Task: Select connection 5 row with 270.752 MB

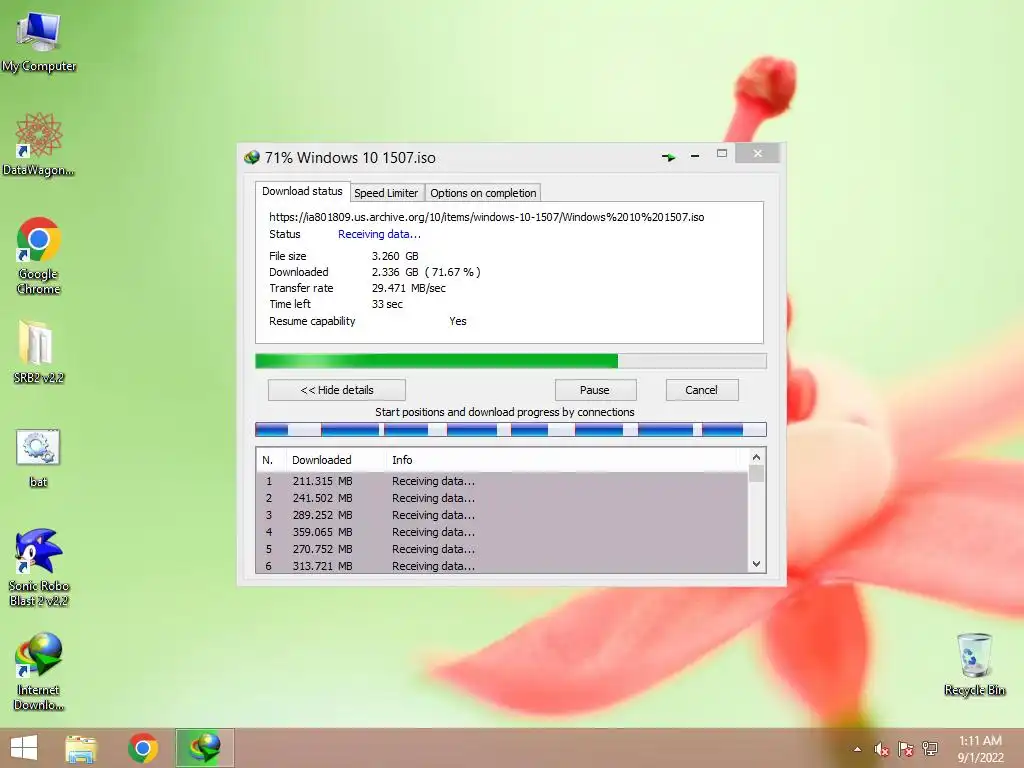Action: pyautogui.click(x=502, y=549)
